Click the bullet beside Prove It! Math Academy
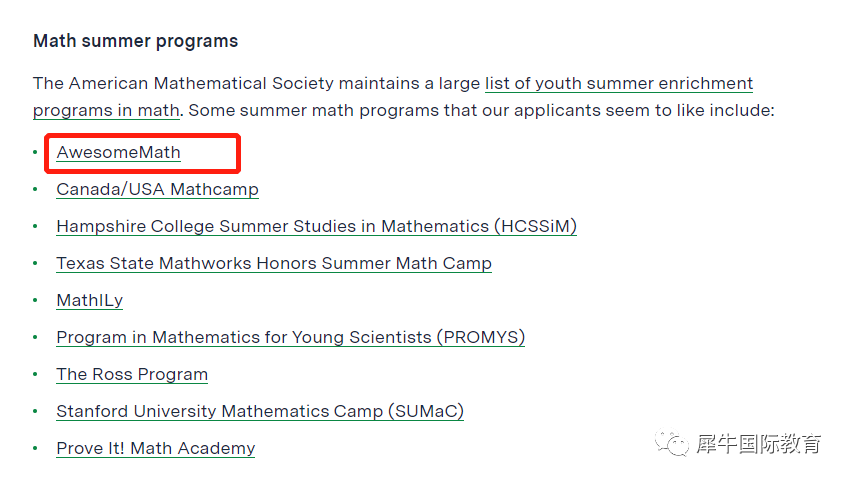The height and width of the screenshot is (481, 849). coord(35,448)
